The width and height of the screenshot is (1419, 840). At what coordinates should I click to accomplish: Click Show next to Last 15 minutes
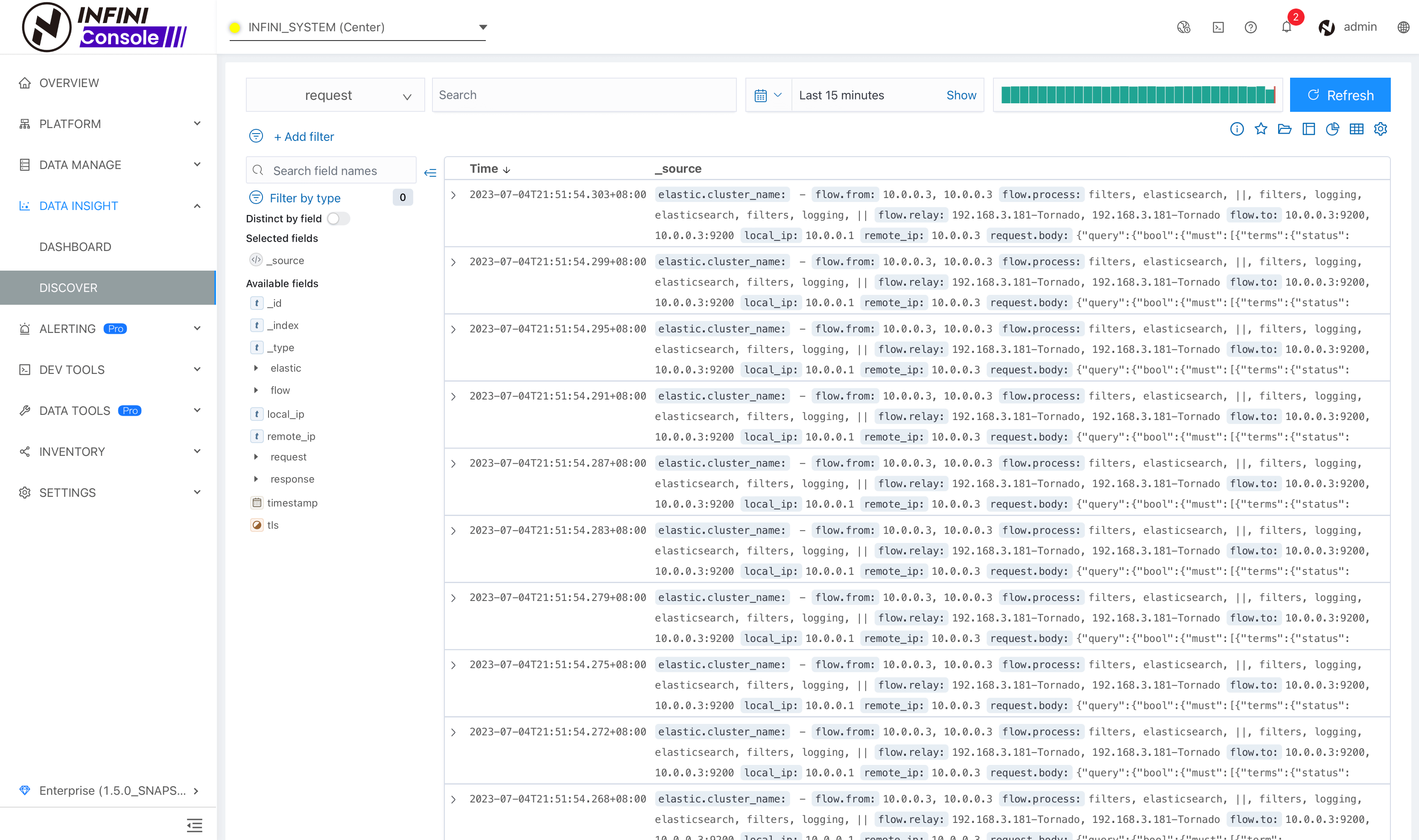[961, 95]
